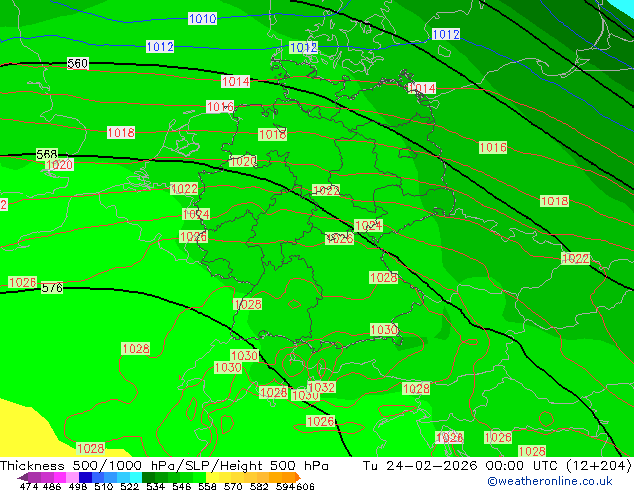Click the black 568 height contour label
This screenshot has height=490, width=634.
pos(47,154)
